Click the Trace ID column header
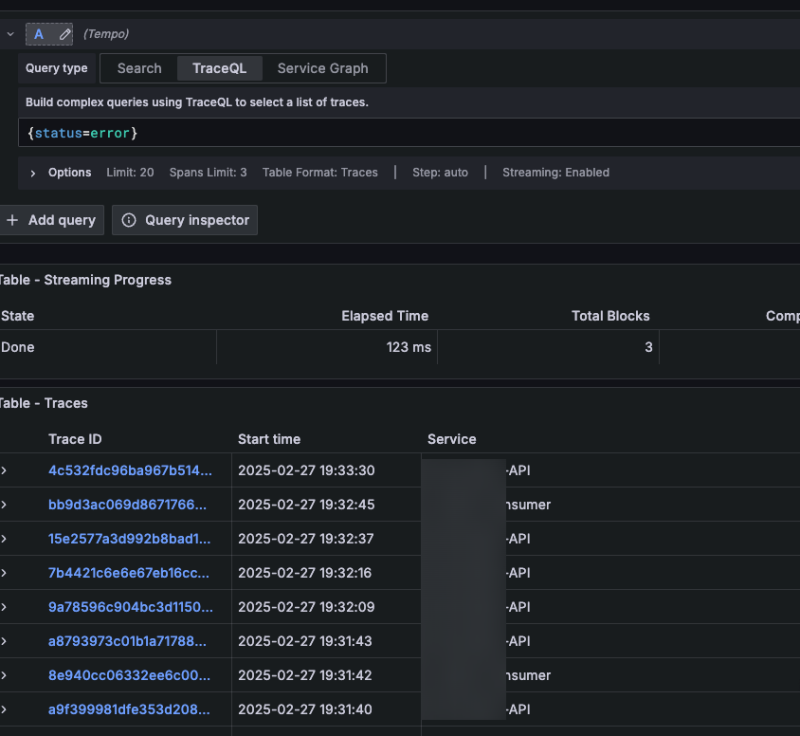Viewport: 800px width, 736px height. 75,439
